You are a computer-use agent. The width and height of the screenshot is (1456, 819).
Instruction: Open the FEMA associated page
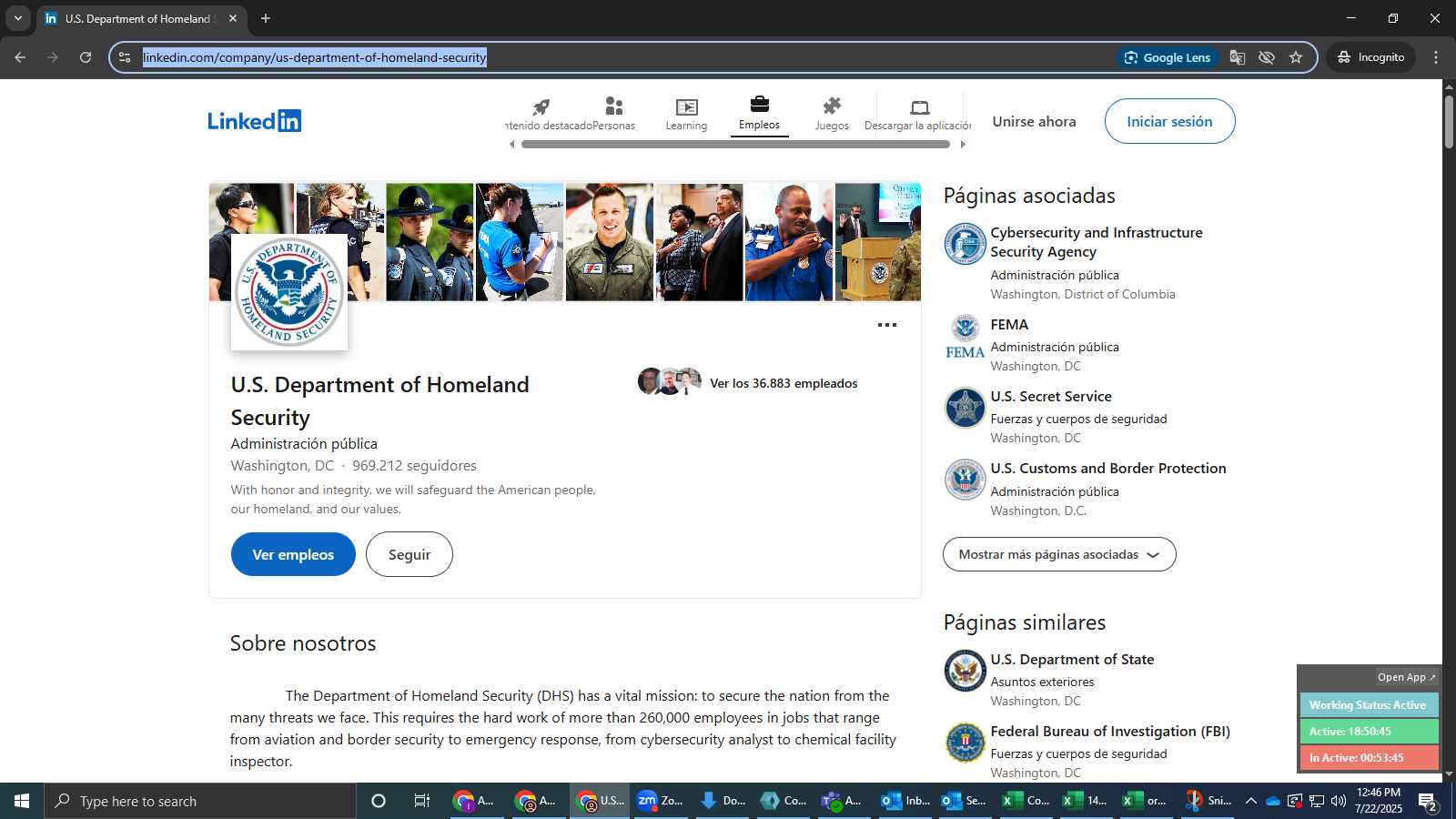[1009, 324]
